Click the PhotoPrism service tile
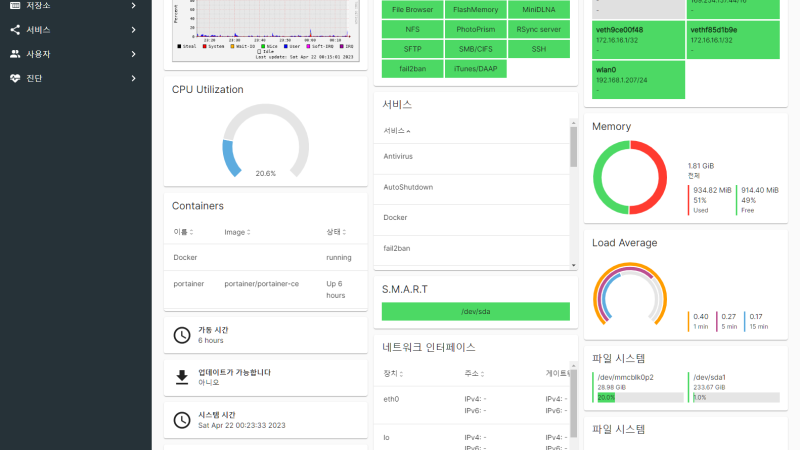 click(x=476, y=29)
